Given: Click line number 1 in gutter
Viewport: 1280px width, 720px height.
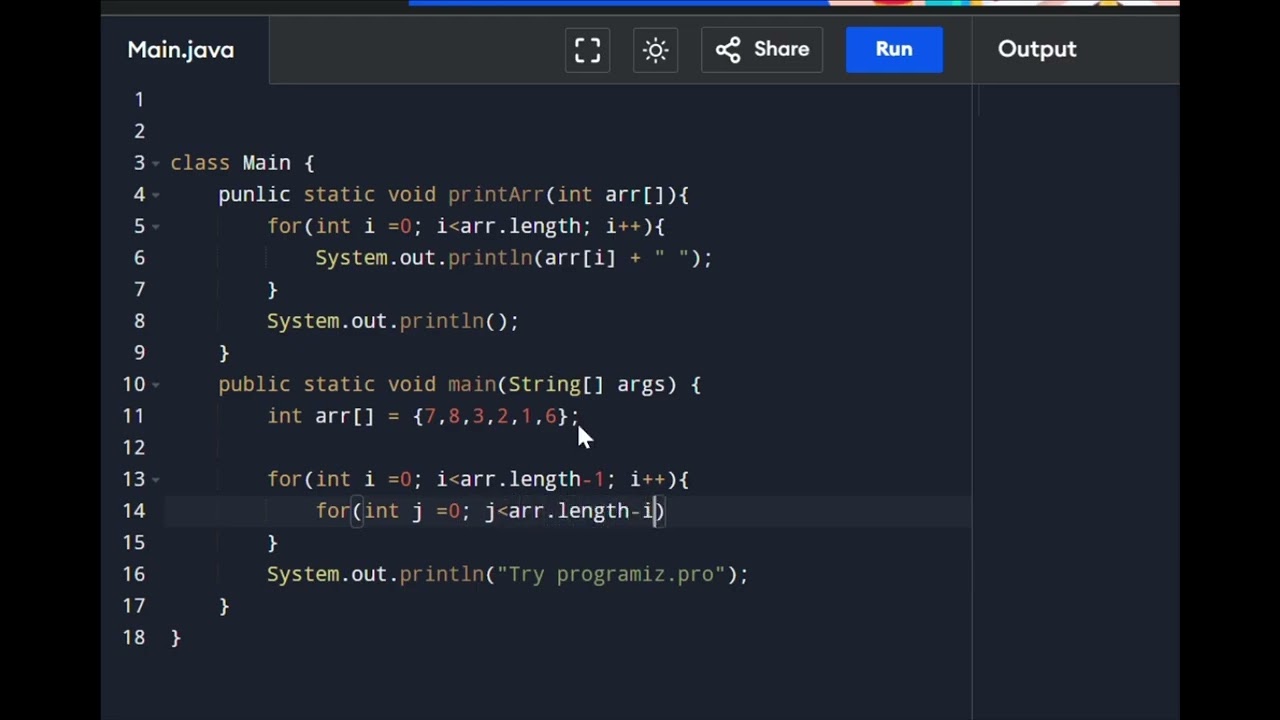Looking at the screenshot, I should point(139,100).
